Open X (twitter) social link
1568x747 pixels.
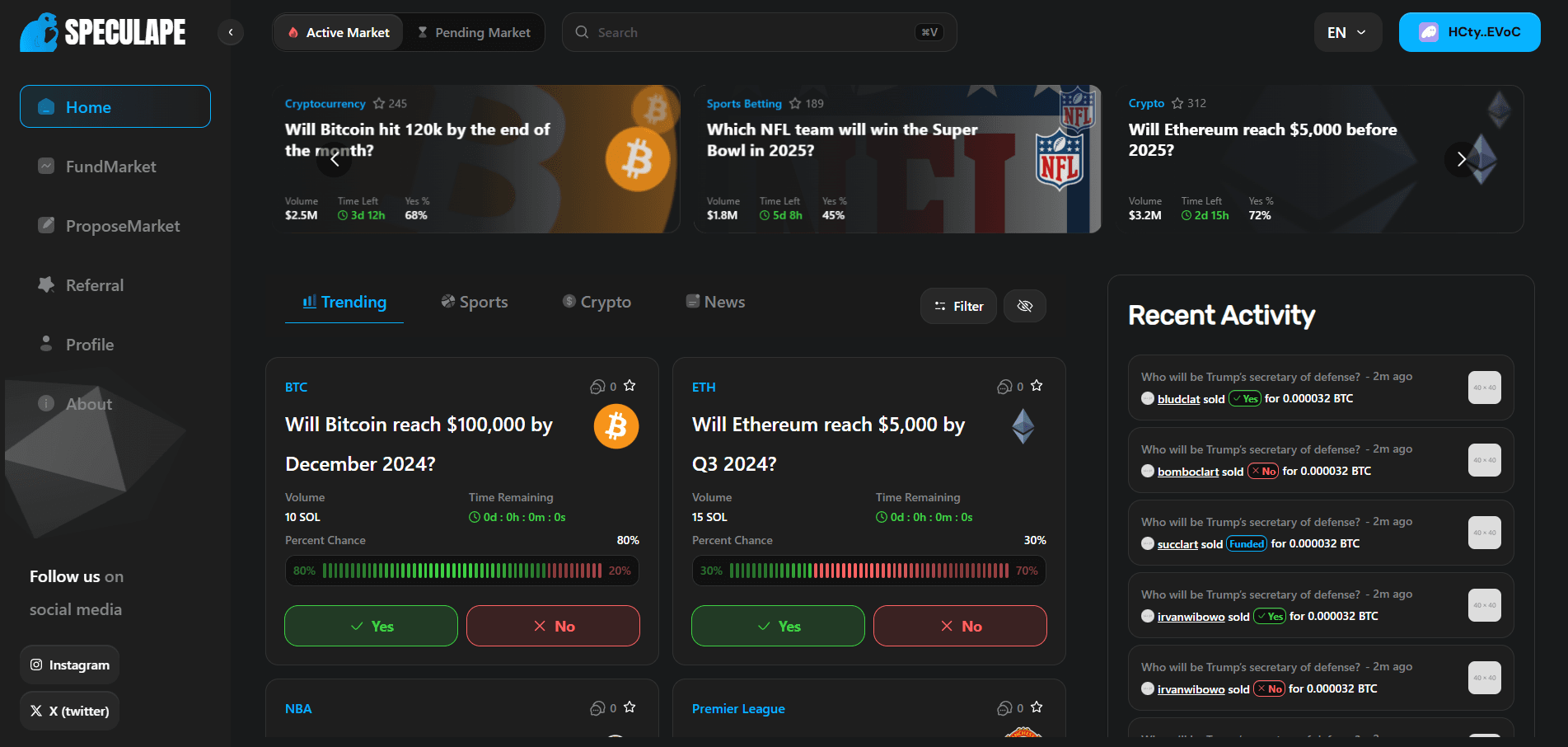click(x=70, y=711)
